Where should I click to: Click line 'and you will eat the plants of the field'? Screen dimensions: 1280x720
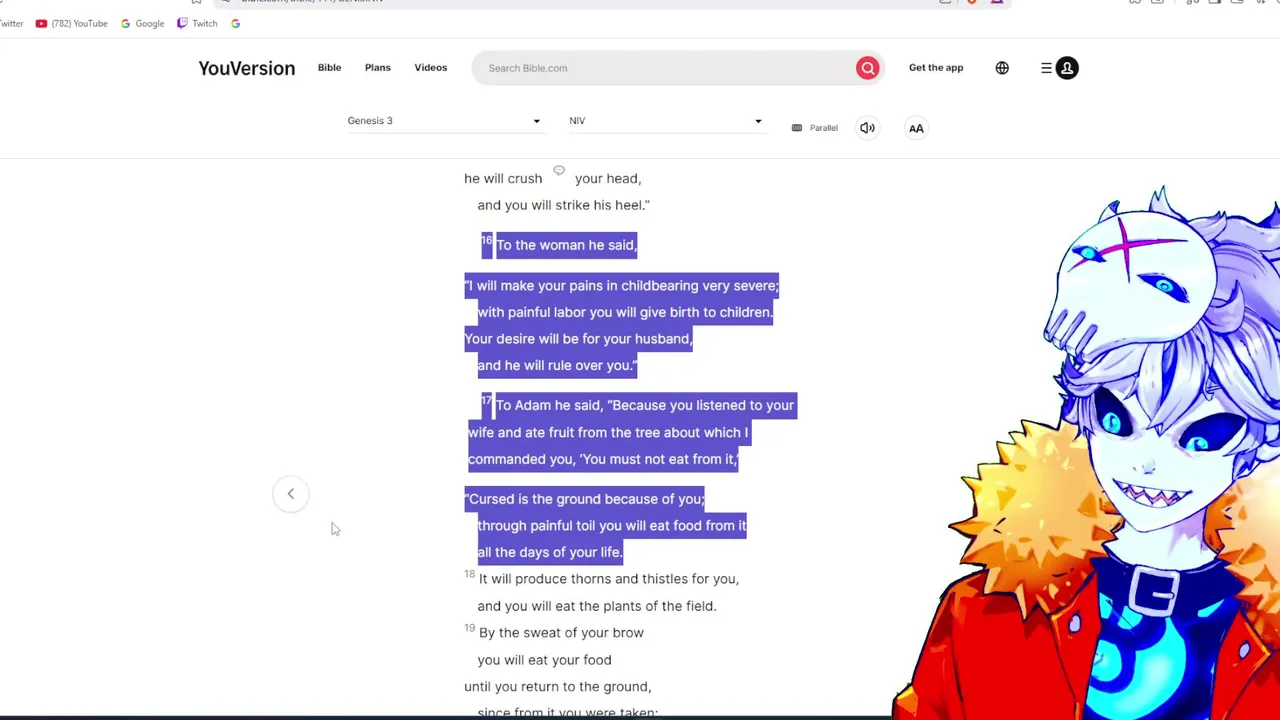coord(597,606)
